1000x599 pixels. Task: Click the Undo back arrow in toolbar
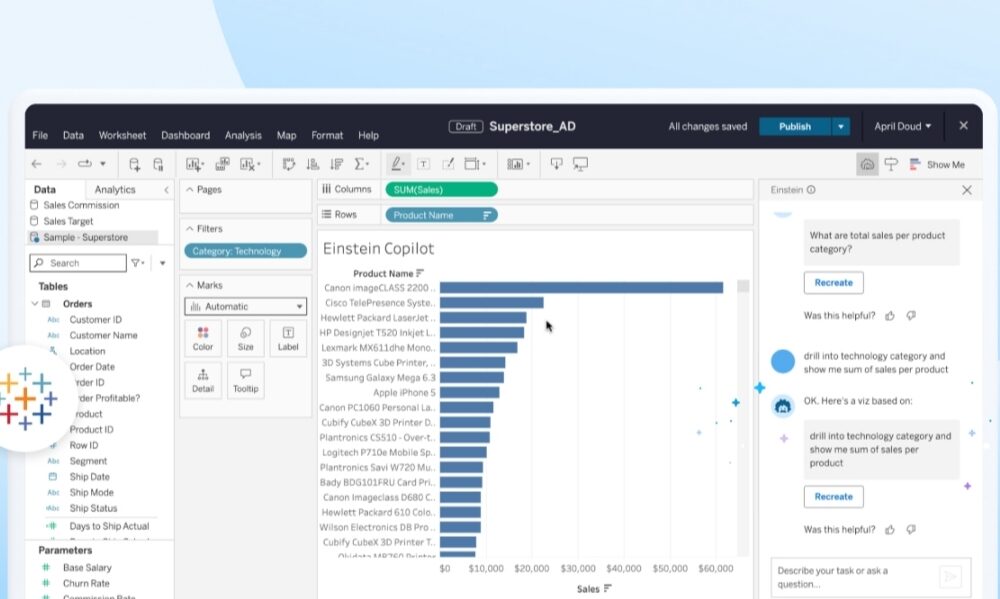[36, 164]
